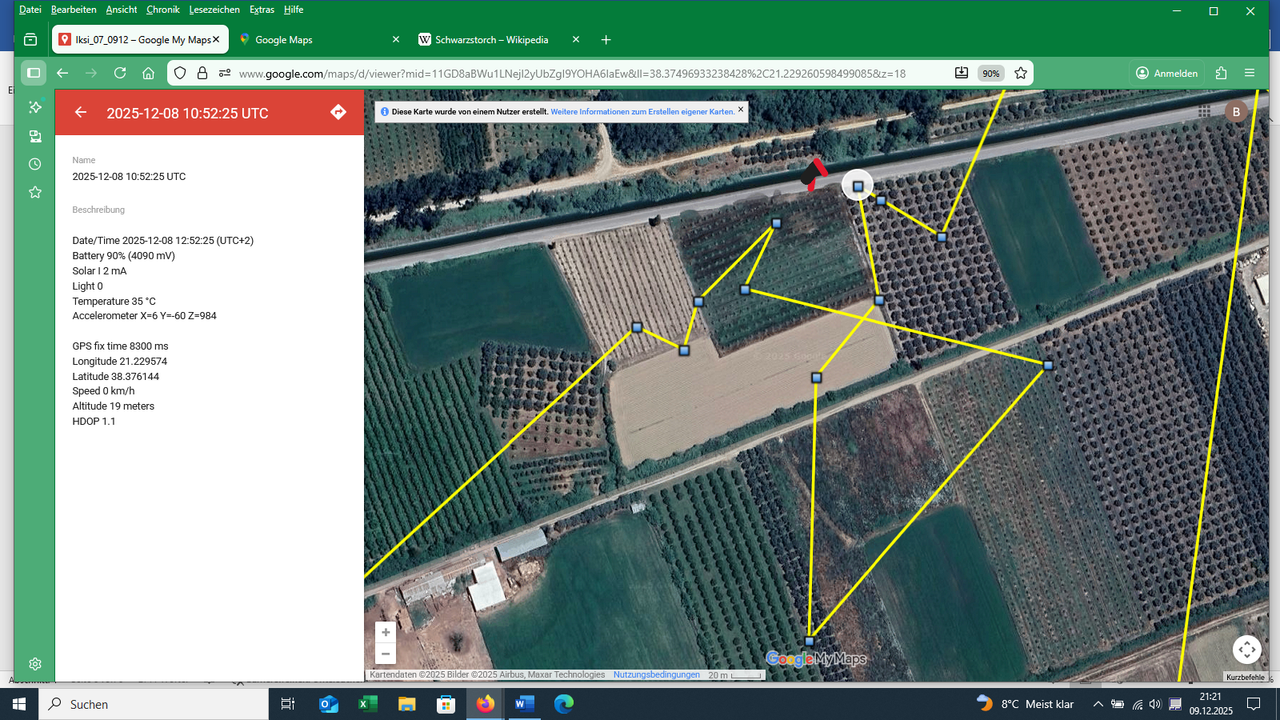1280x720 pixels.
Task: Open route directions via the diamond icon in panel header
Action: [338, 112]
